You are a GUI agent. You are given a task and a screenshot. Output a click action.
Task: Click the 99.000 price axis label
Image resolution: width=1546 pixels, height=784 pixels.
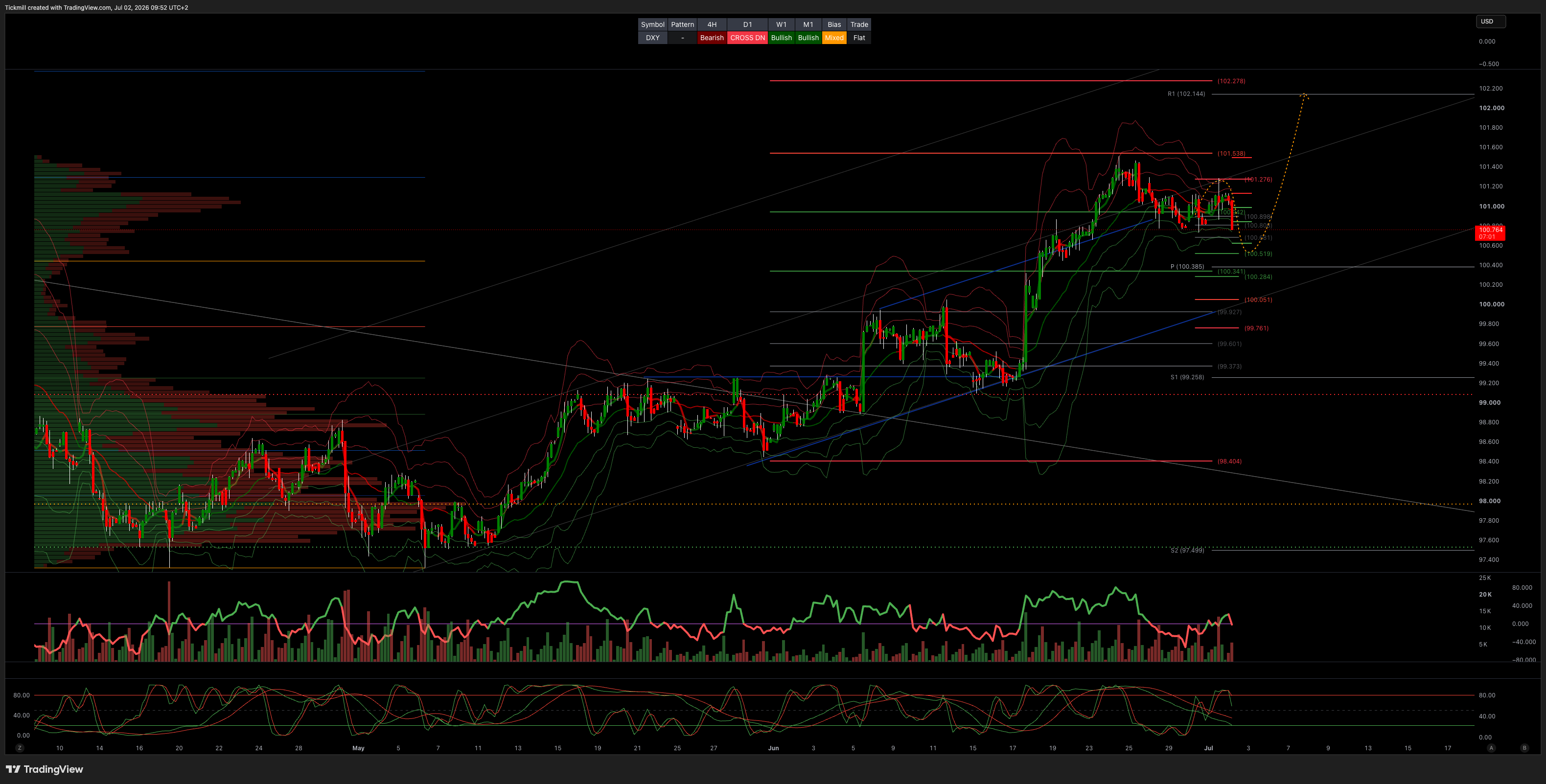pos(1490,403)
